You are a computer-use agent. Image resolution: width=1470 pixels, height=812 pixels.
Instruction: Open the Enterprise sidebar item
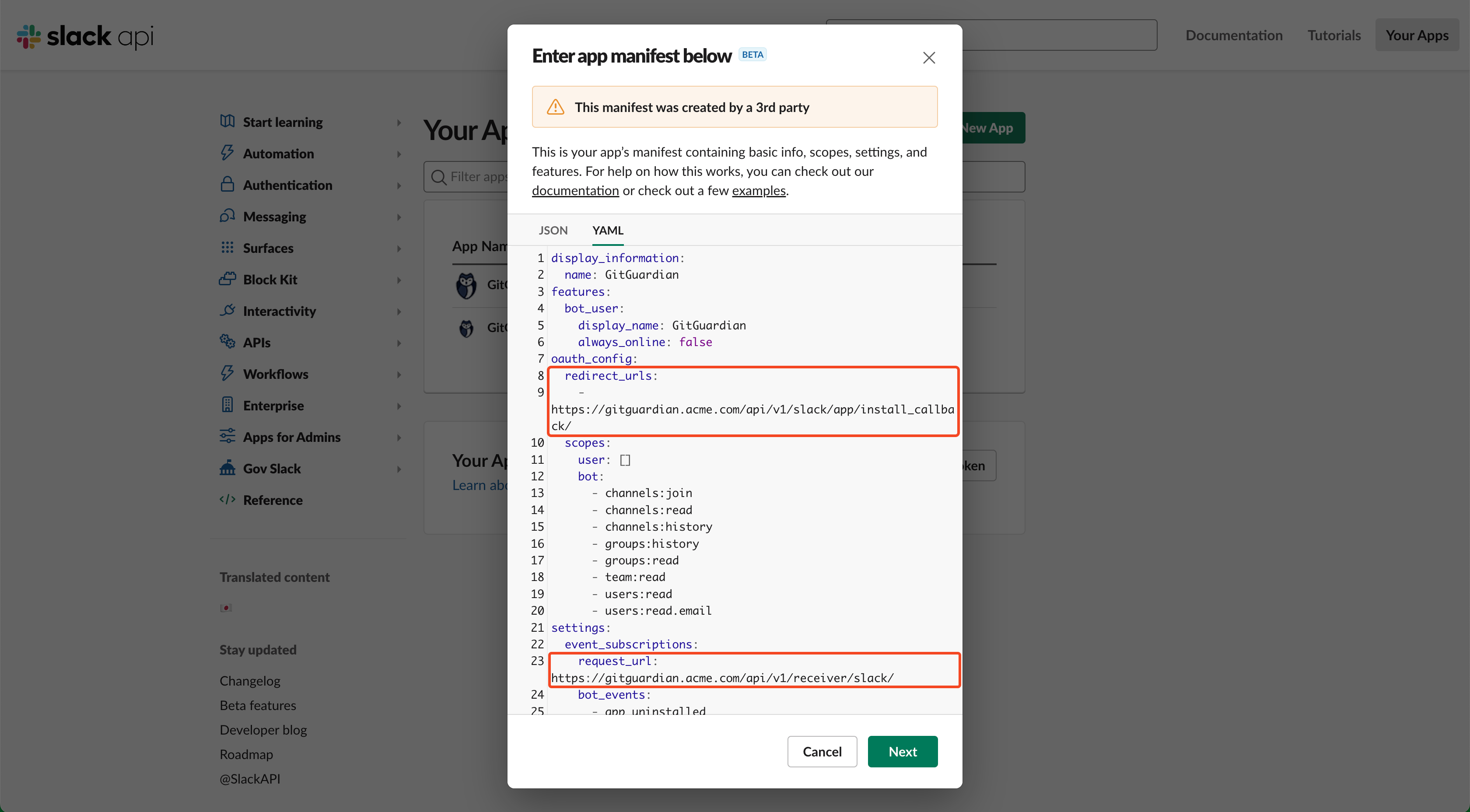point(273,405)
